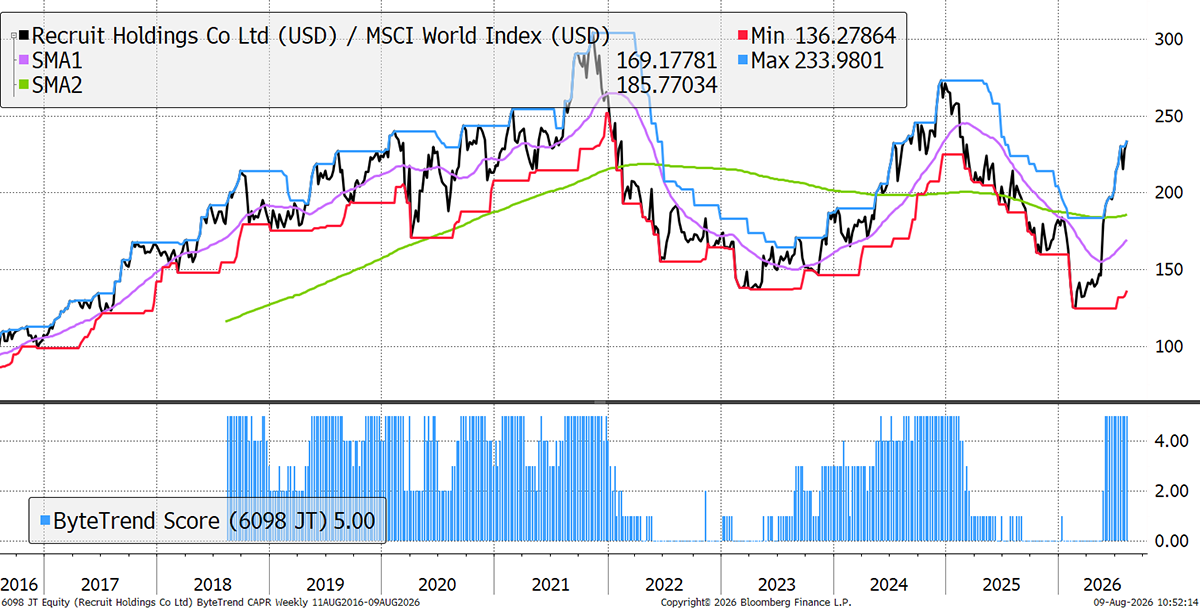
Task: Click the 09-Aug-2026 10:52:14 timestamp
Action: (x=1147, y=603)
